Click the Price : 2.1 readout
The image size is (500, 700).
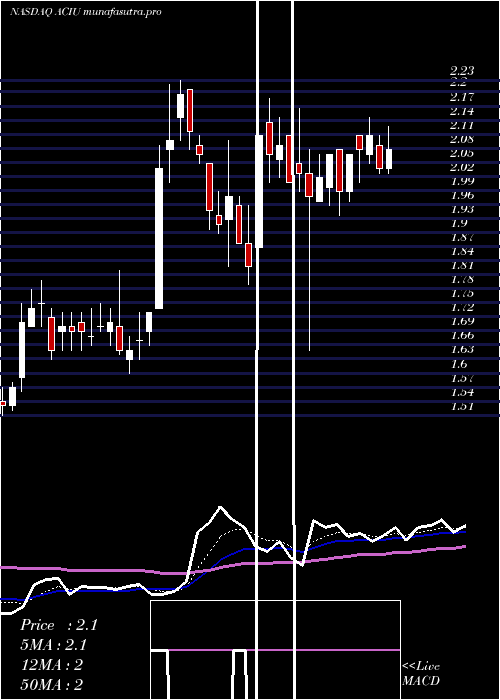click(58, 625)
